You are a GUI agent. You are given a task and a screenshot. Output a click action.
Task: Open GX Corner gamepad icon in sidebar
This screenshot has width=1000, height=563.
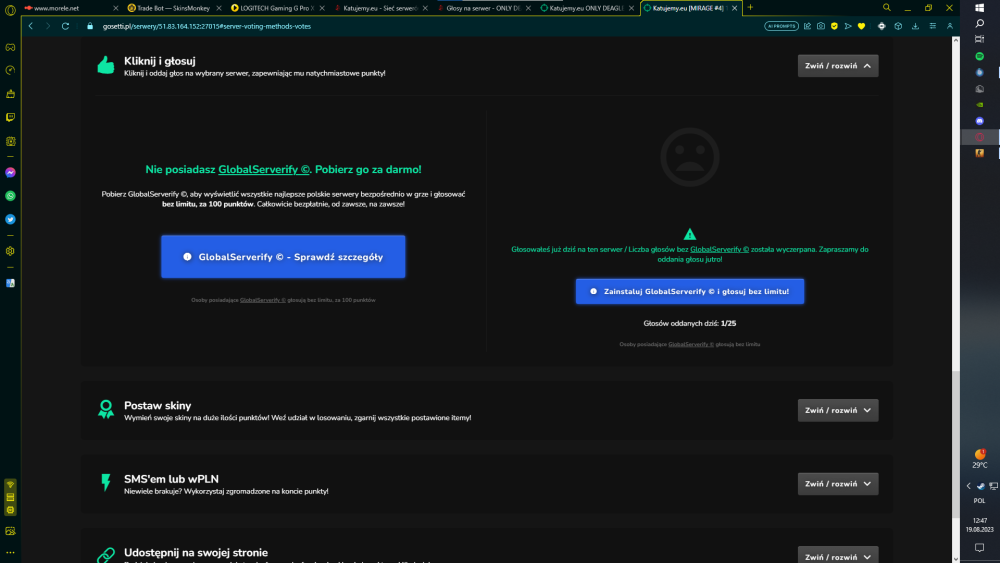pos(10,47)
